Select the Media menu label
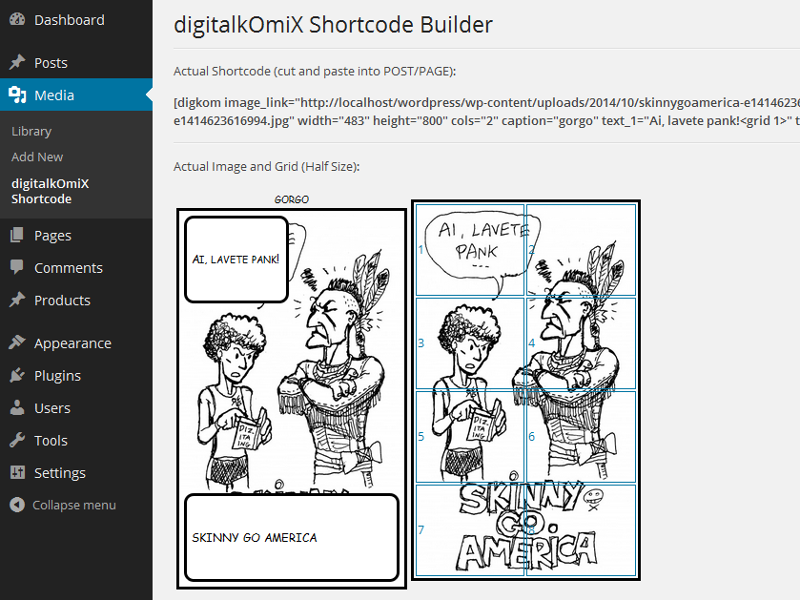800x600 pixels. click(x=54, y=95)
